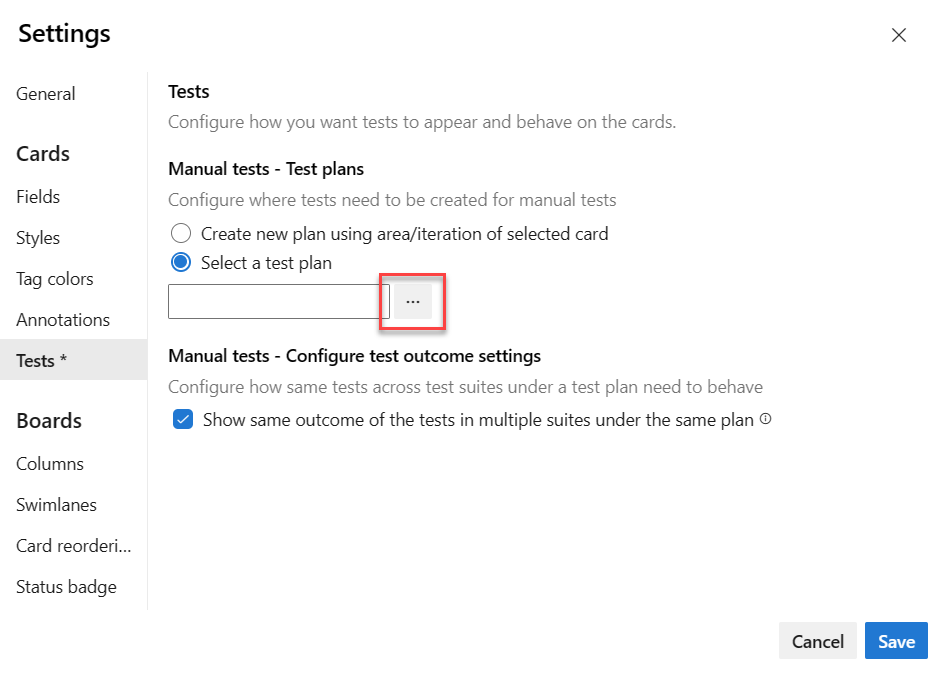Uncheck Show same outcome of the tests checkbox
942x673 pixels.
183,419
